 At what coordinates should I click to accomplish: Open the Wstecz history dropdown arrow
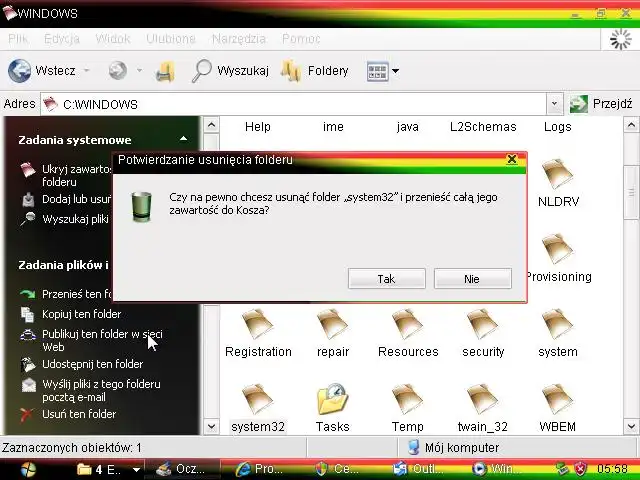pos(87,71)
